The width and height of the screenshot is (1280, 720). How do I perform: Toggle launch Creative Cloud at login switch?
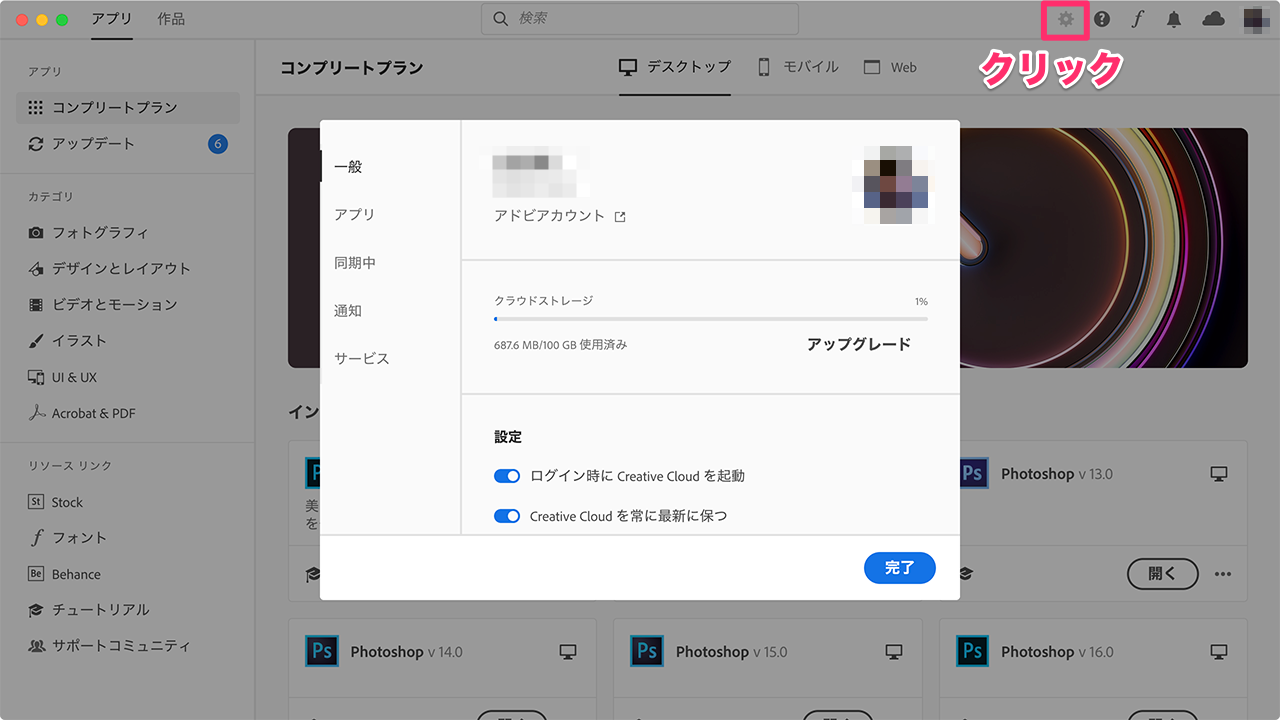[x=507, y=476]
